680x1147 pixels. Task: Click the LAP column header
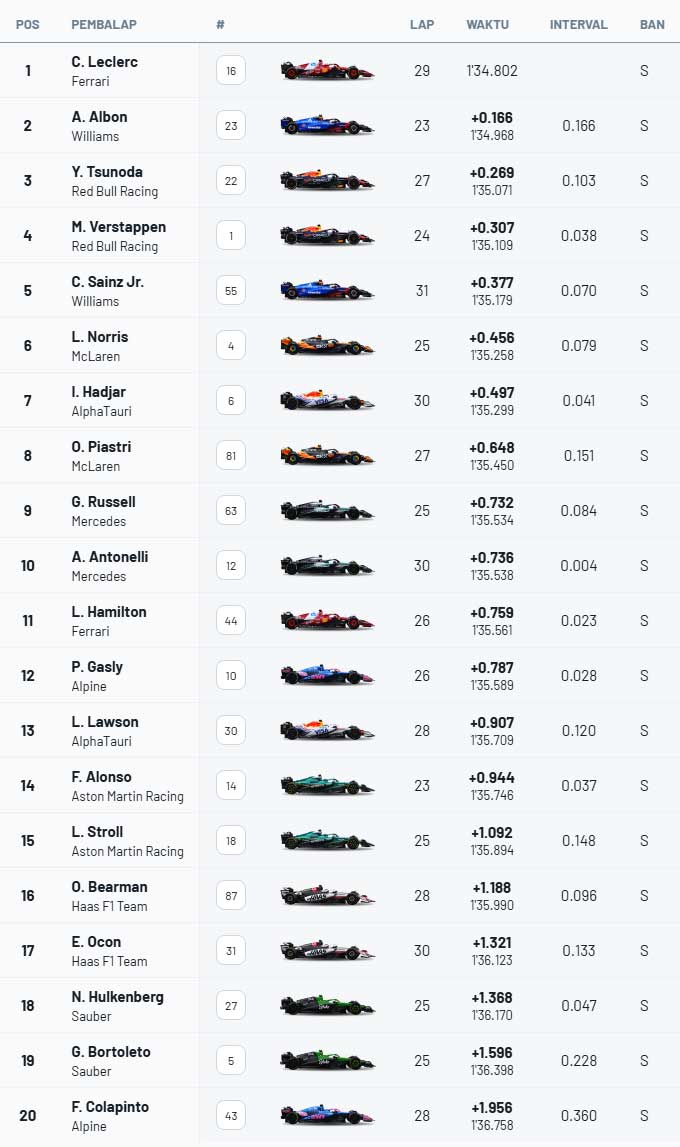coord(422,25)
